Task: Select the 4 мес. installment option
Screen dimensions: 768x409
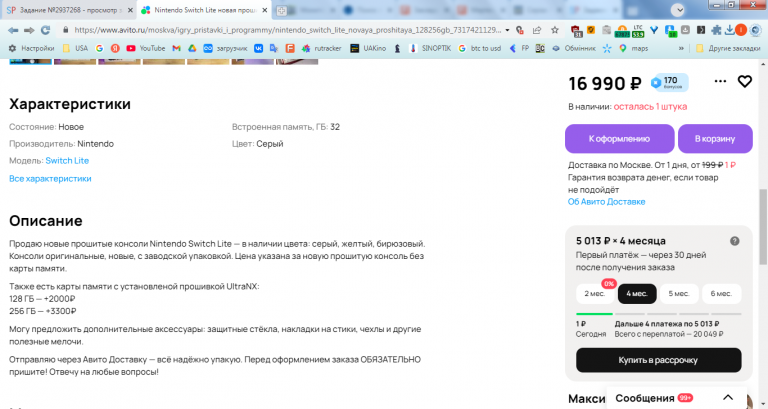Action: [637, 294]
